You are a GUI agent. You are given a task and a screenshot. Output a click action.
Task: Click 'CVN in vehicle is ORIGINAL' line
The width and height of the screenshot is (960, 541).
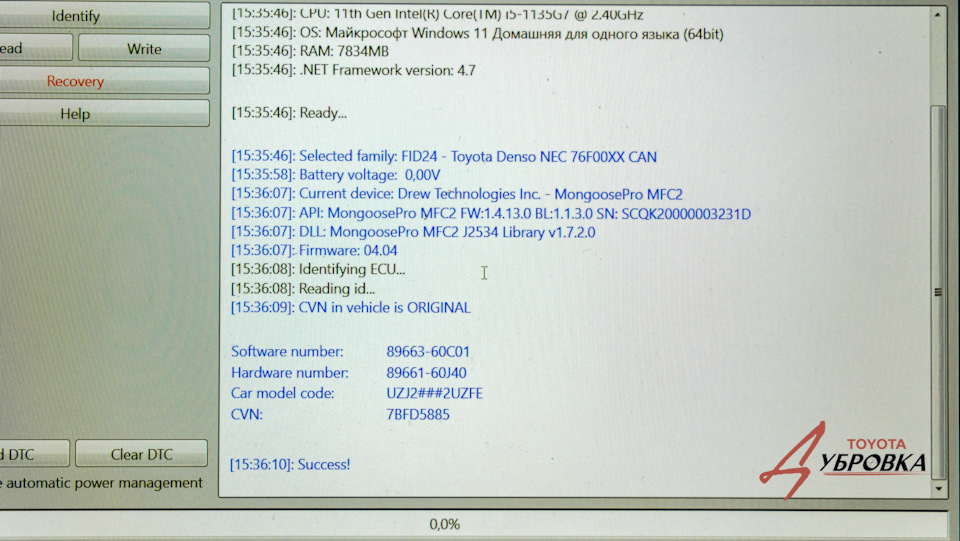[351, 307]
